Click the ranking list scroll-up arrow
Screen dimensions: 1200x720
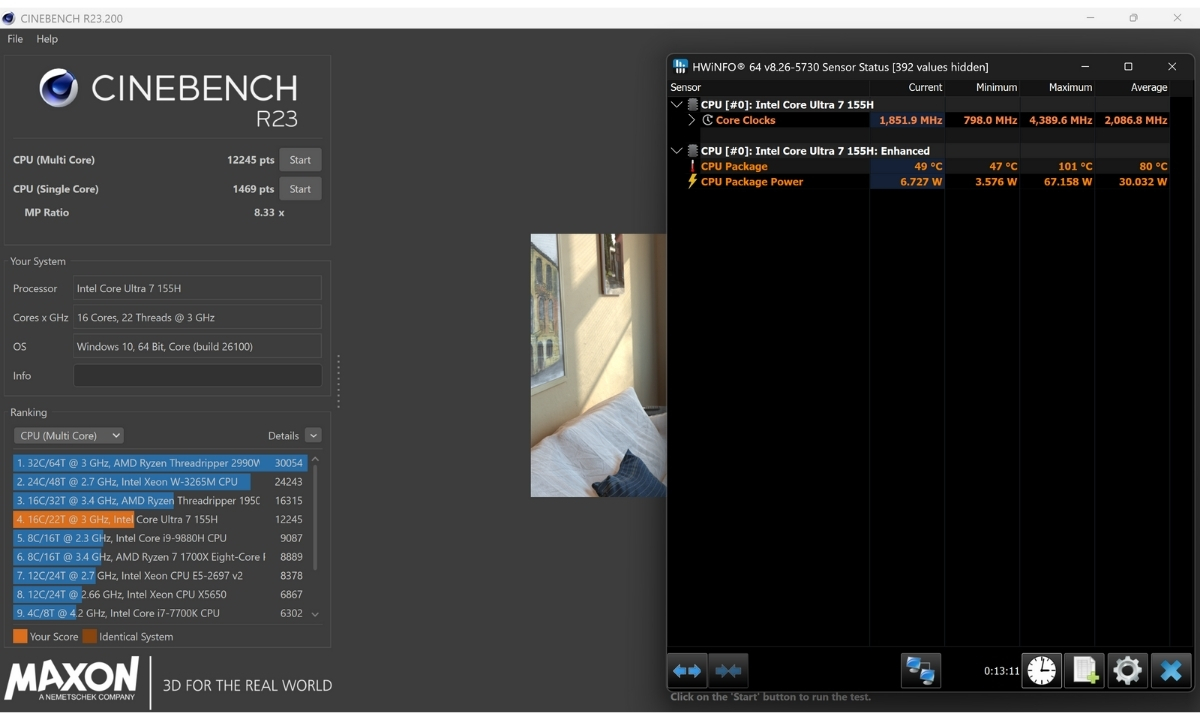tap(315, 460)
